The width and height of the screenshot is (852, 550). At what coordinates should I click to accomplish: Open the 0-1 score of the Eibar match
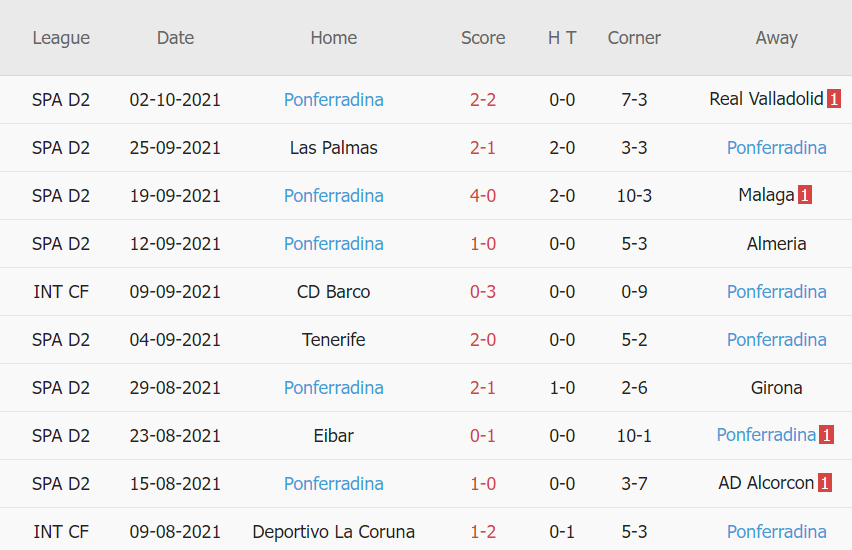(483, 435)
